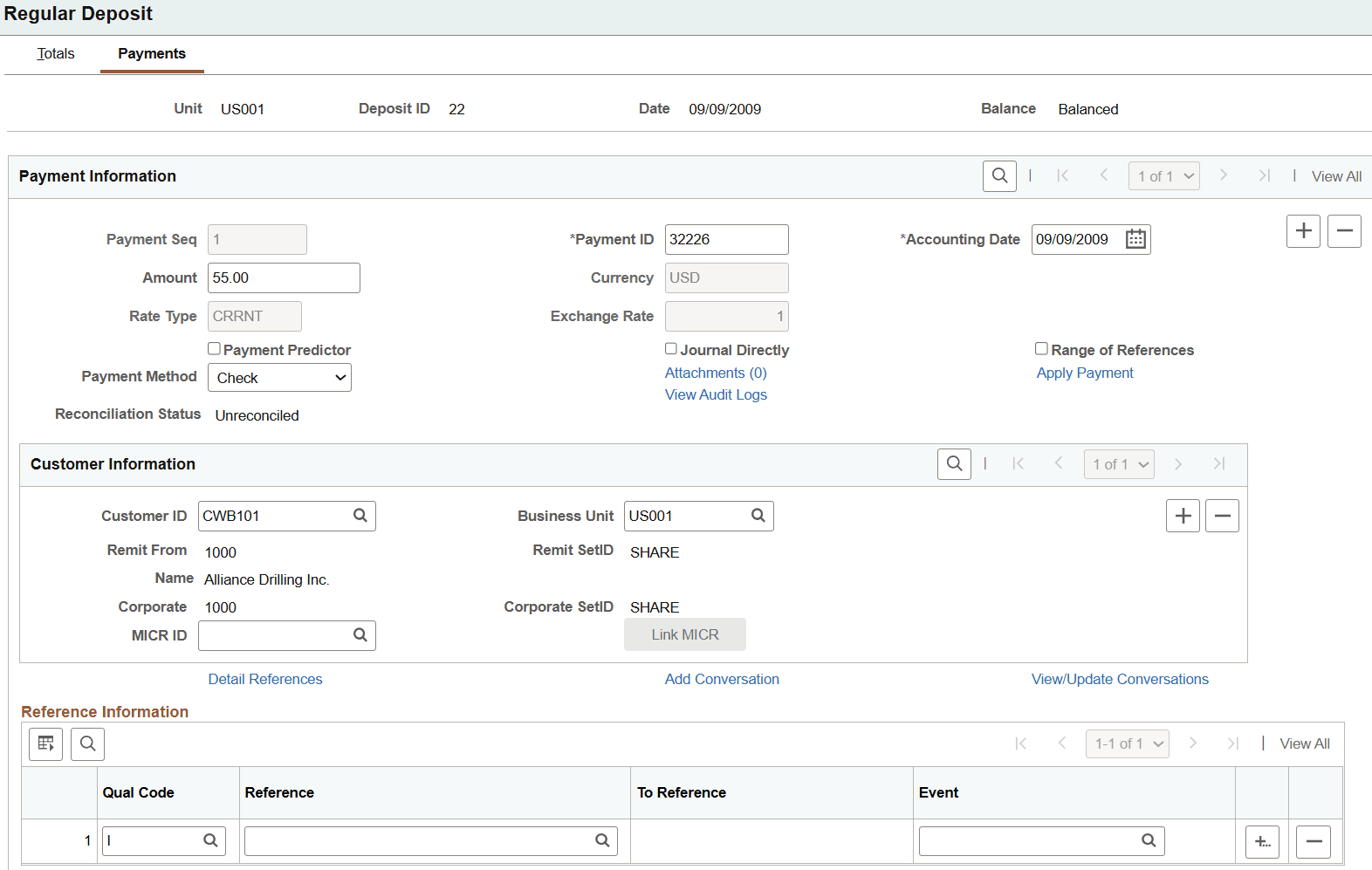Viewport: 1372px width, 870px height.
Task: Open Attachments (0) link
Action: pyautogui.click(x=716, y=373)
